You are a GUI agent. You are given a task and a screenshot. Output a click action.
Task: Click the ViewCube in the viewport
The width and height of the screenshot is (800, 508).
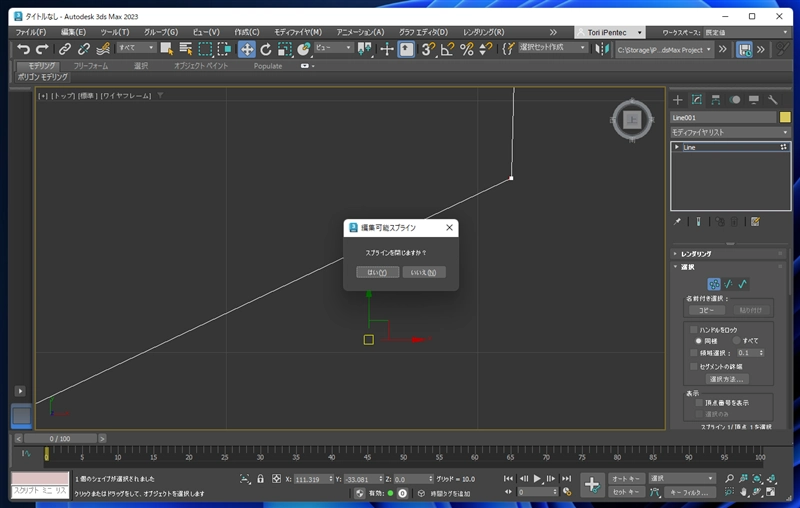[631, 120]
